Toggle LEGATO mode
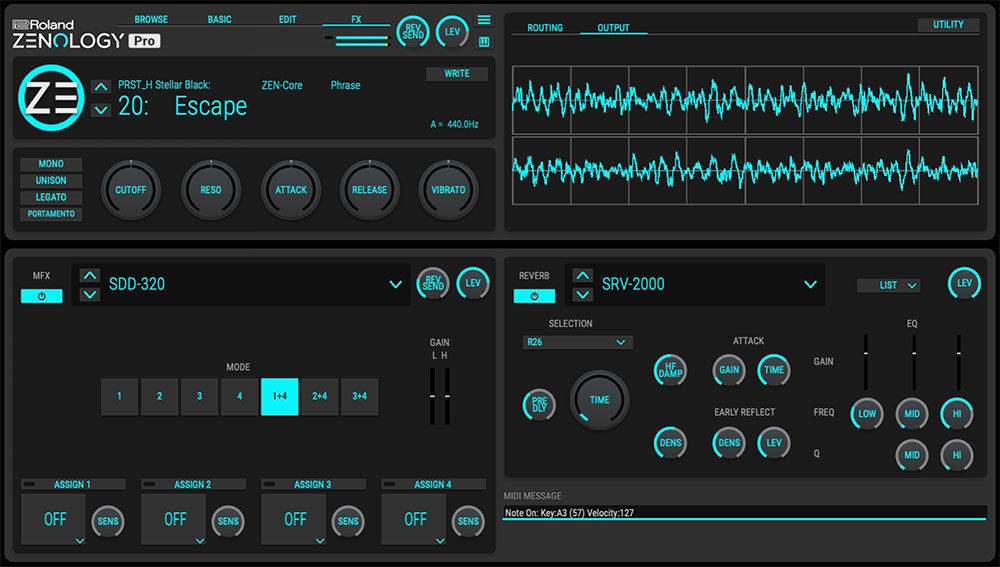Image resolution: width=1000 pixels, height=567 pixels. click(51, 197)
